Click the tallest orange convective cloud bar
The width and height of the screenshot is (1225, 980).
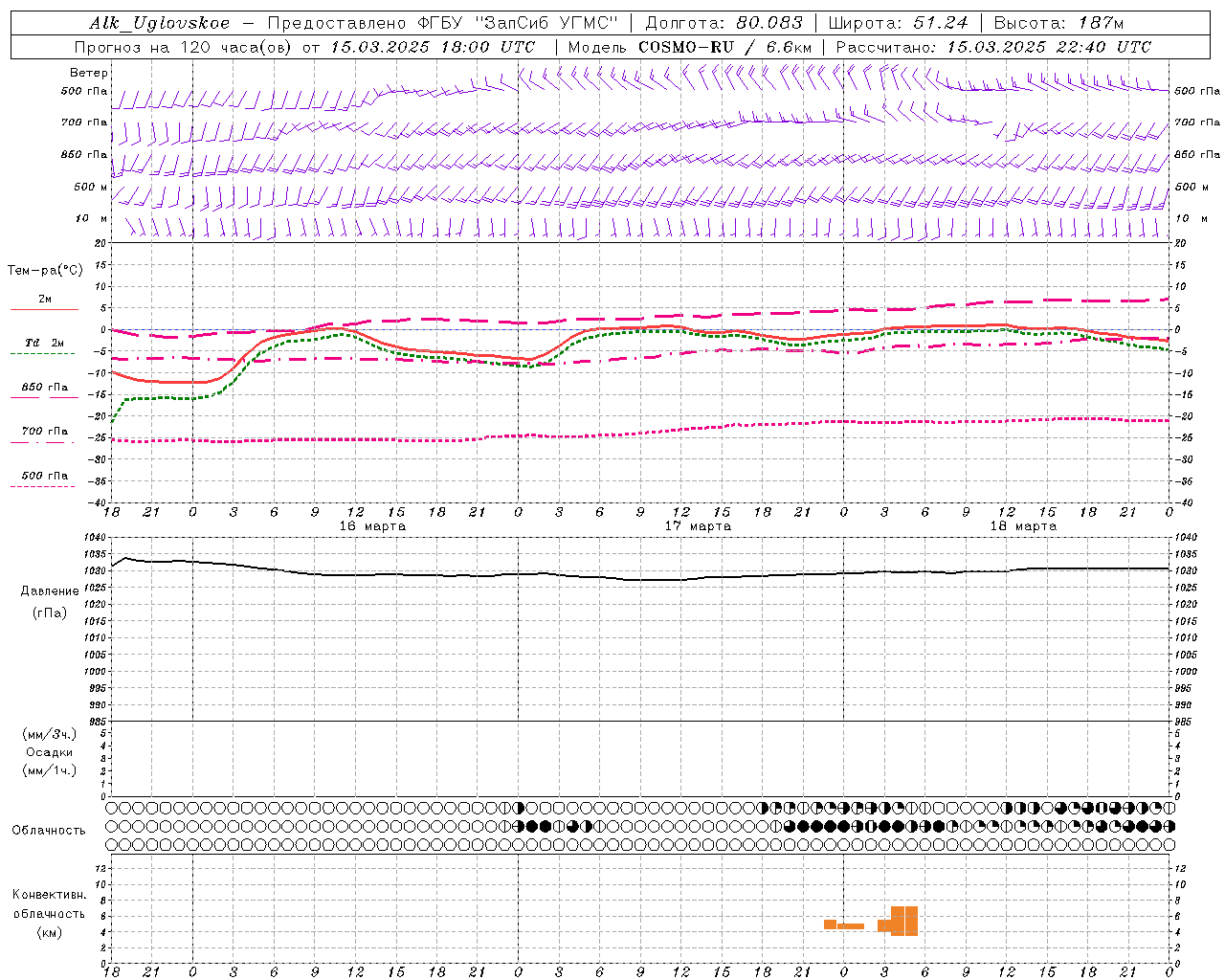[x=904, y=921]
